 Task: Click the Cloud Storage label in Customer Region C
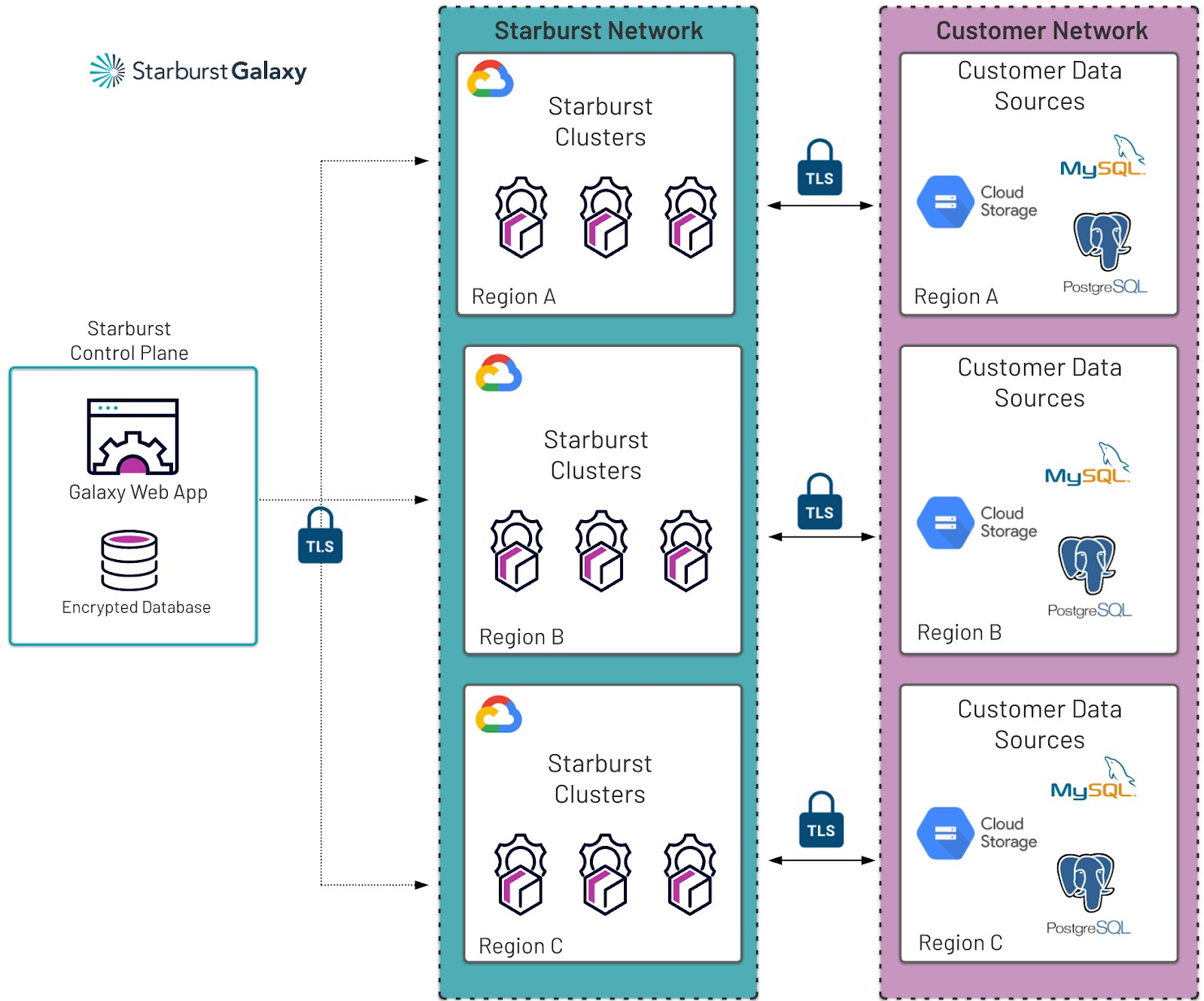pyautogui.click(x=1008, y=833)
